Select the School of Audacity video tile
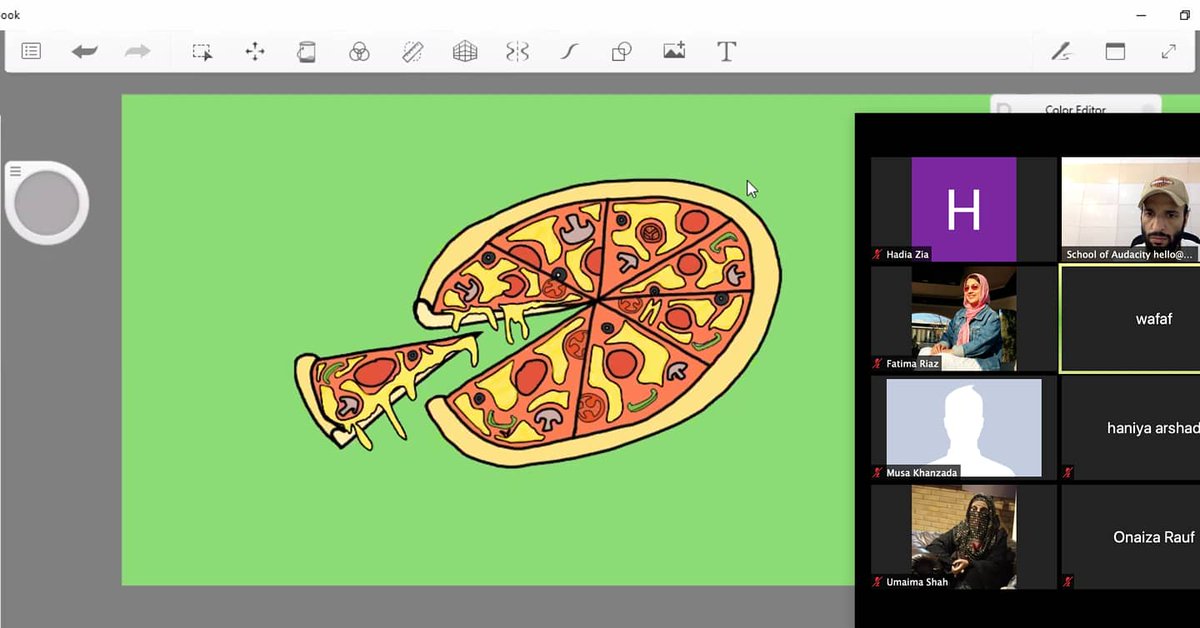Image resolution: width=1200 pixels, height=628 pixels. pos(1131,210)
